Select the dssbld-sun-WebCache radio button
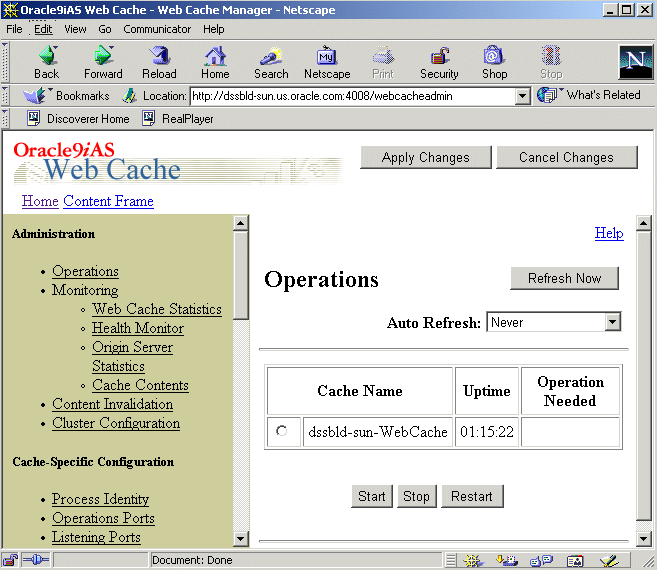 (282, 431)
